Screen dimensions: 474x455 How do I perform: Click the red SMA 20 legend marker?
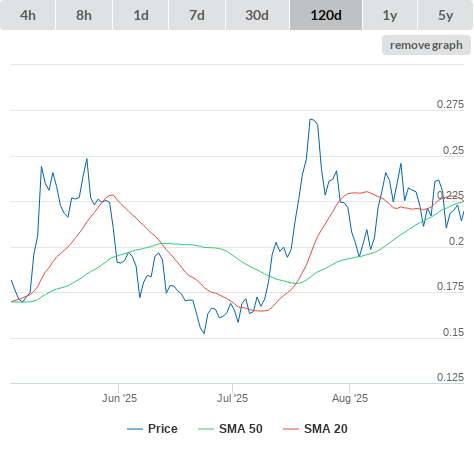pyautogui.click(x=291, y=429)
